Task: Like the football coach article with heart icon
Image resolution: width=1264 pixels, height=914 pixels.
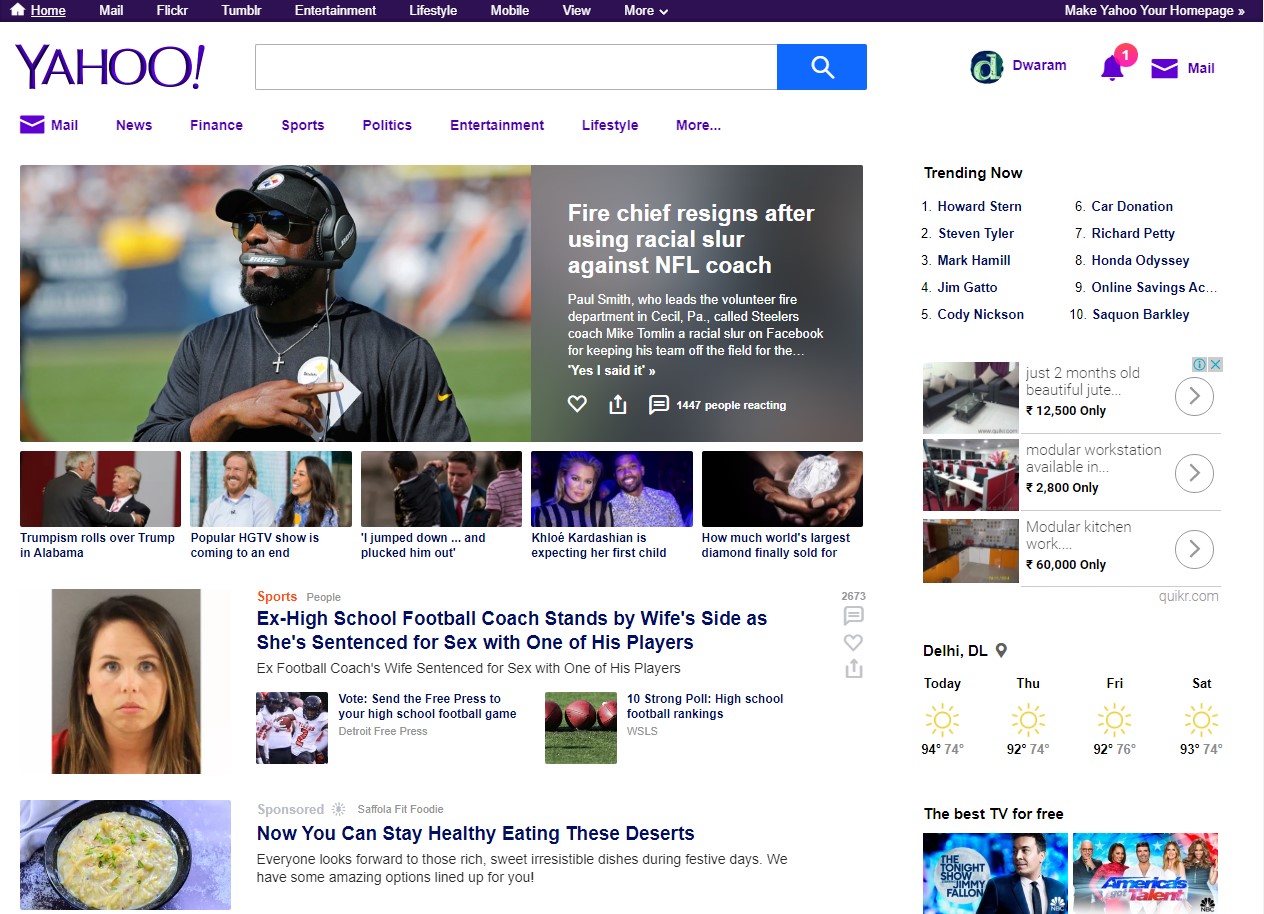Action: pos(853,643)
